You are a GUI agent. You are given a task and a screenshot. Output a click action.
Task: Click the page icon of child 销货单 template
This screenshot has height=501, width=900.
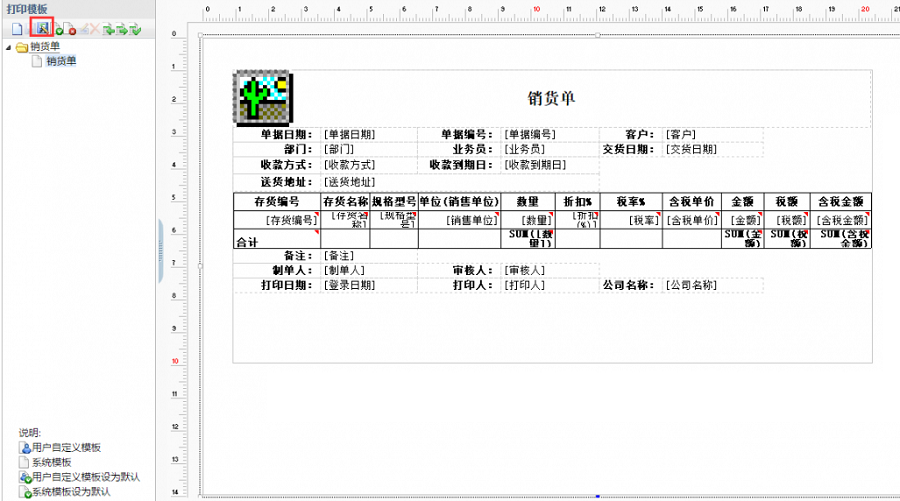coord(37,61)
